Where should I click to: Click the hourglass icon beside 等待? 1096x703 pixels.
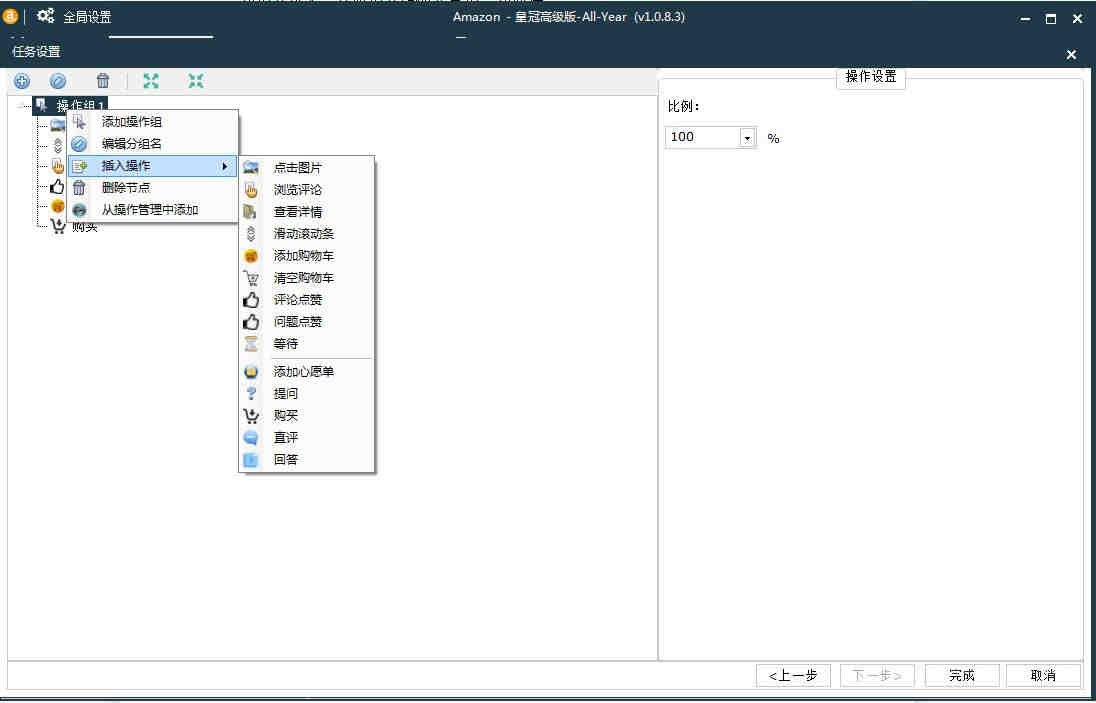point(251,345)
